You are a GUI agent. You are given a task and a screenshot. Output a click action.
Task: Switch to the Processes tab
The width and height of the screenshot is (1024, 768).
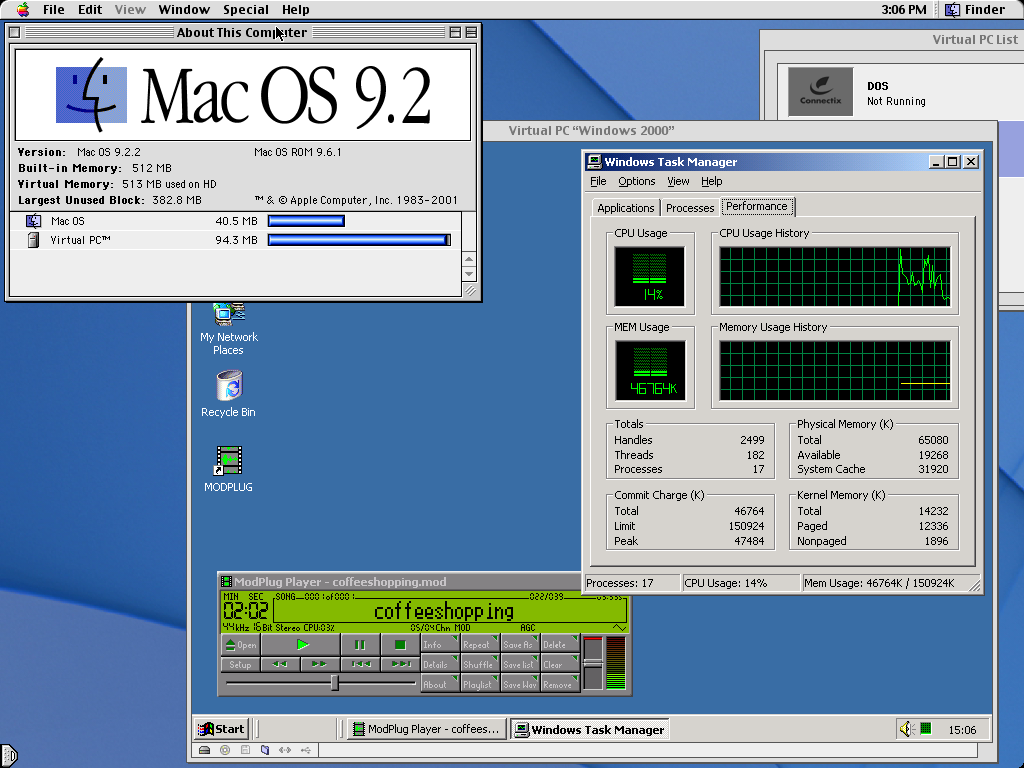[x=690, y=208]
